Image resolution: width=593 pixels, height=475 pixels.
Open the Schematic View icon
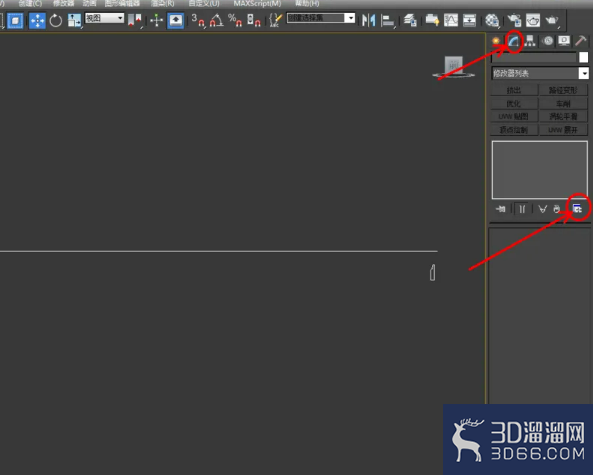469,20
